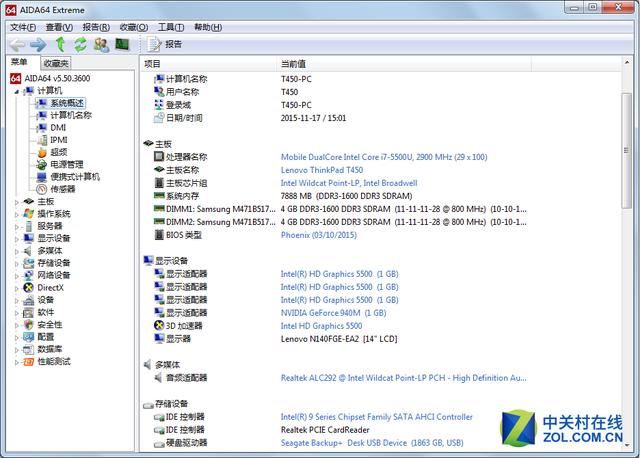Click the 安全性 shield icon
640x458 pixels.
pos(29,325)
